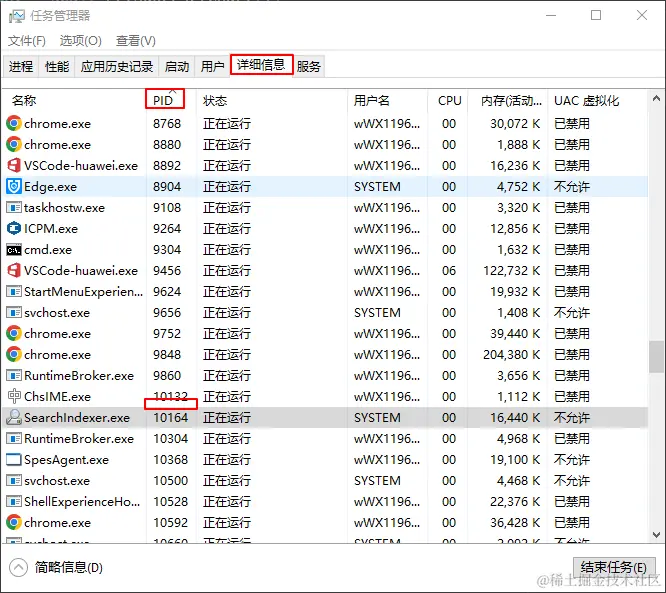Click chrome.exe icon for PID 9752
The image size is (666, 593).
(14, 333)
